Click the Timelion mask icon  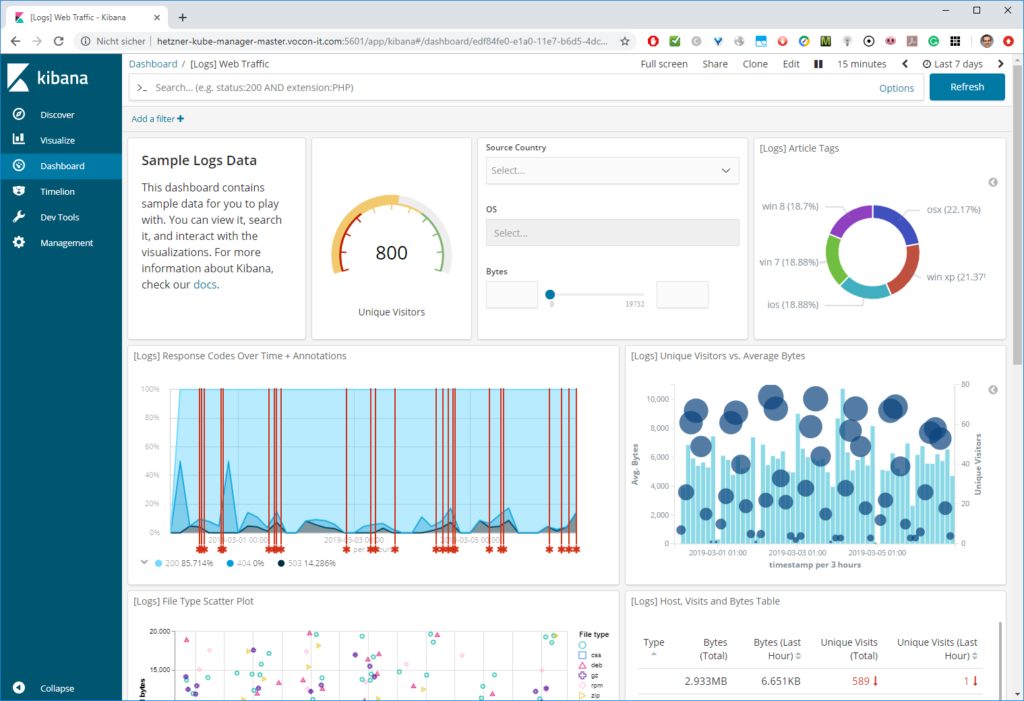click(19, 191)
